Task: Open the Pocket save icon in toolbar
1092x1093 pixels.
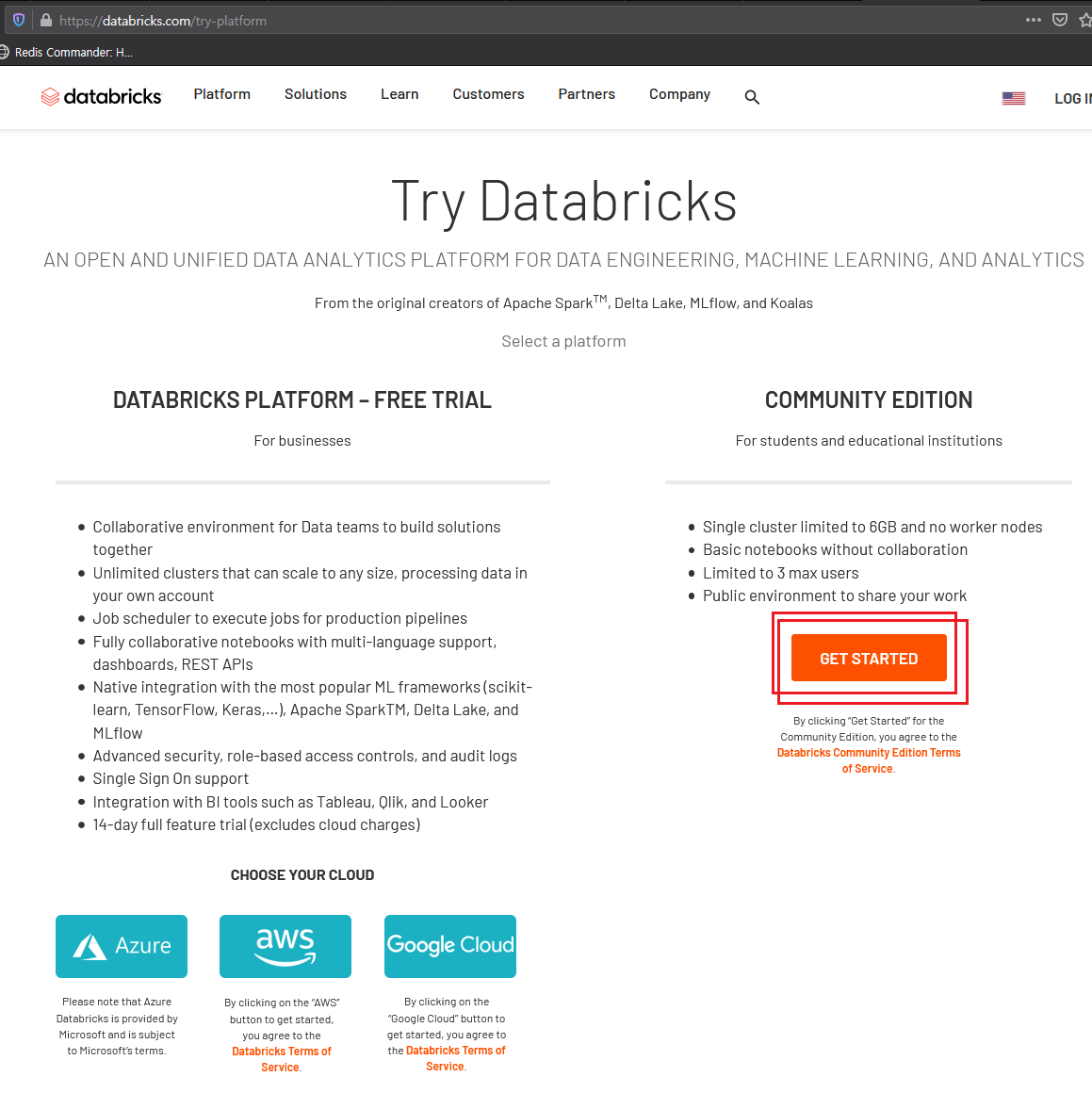Action: click(1059, 19)
